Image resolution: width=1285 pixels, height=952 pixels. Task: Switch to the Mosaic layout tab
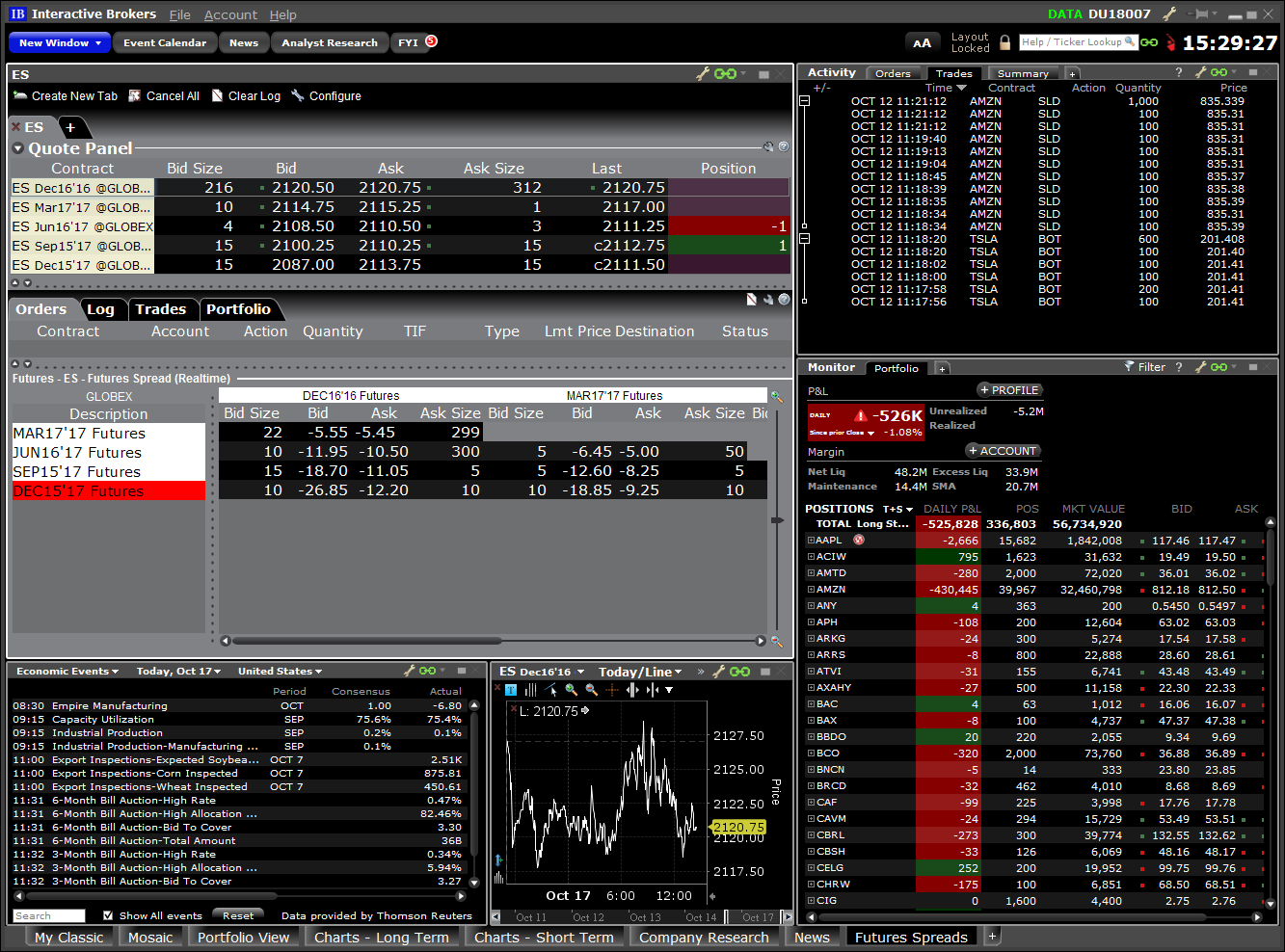(x=150, y=936)
